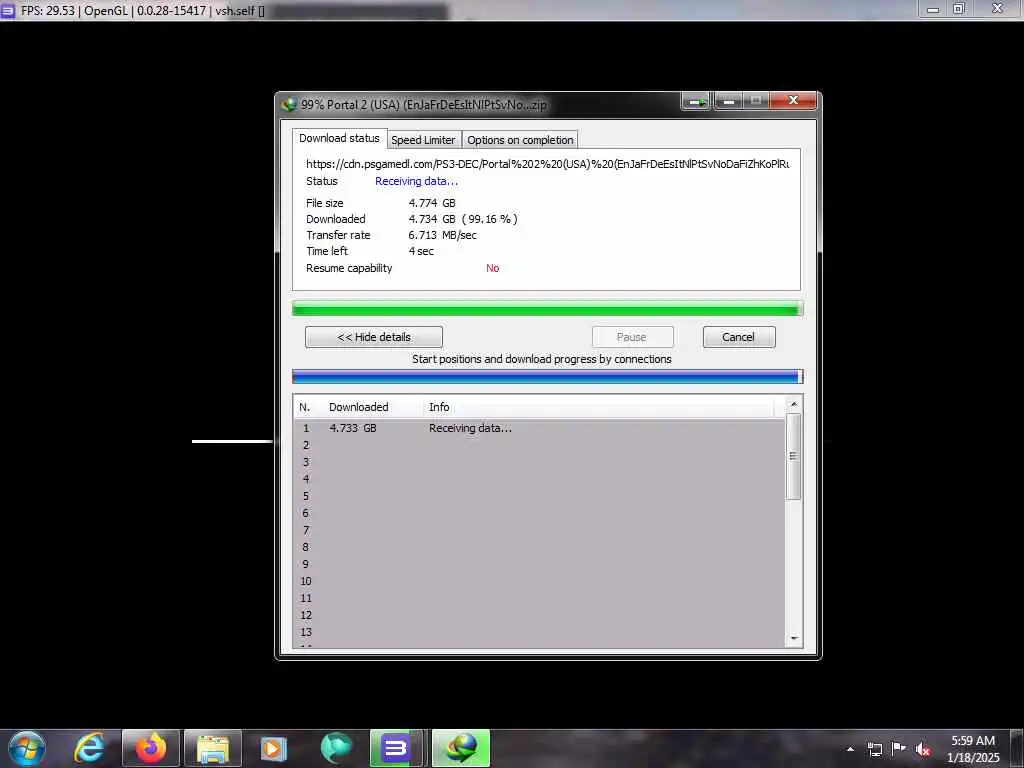Click the Pause button
1024x768 pixels.
[x=632, y=337]
